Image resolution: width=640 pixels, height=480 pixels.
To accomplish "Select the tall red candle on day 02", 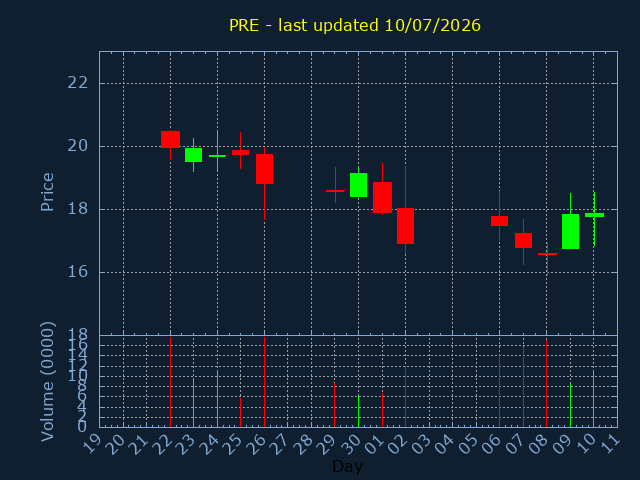I will (x=405, y=226).
